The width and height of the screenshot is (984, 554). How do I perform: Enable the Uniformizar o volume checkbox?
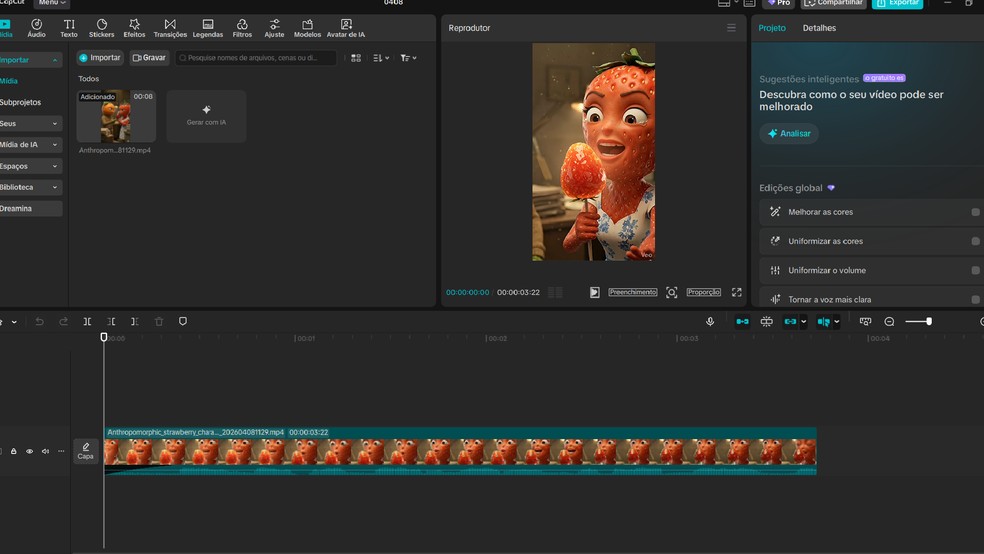pos(975,271)
